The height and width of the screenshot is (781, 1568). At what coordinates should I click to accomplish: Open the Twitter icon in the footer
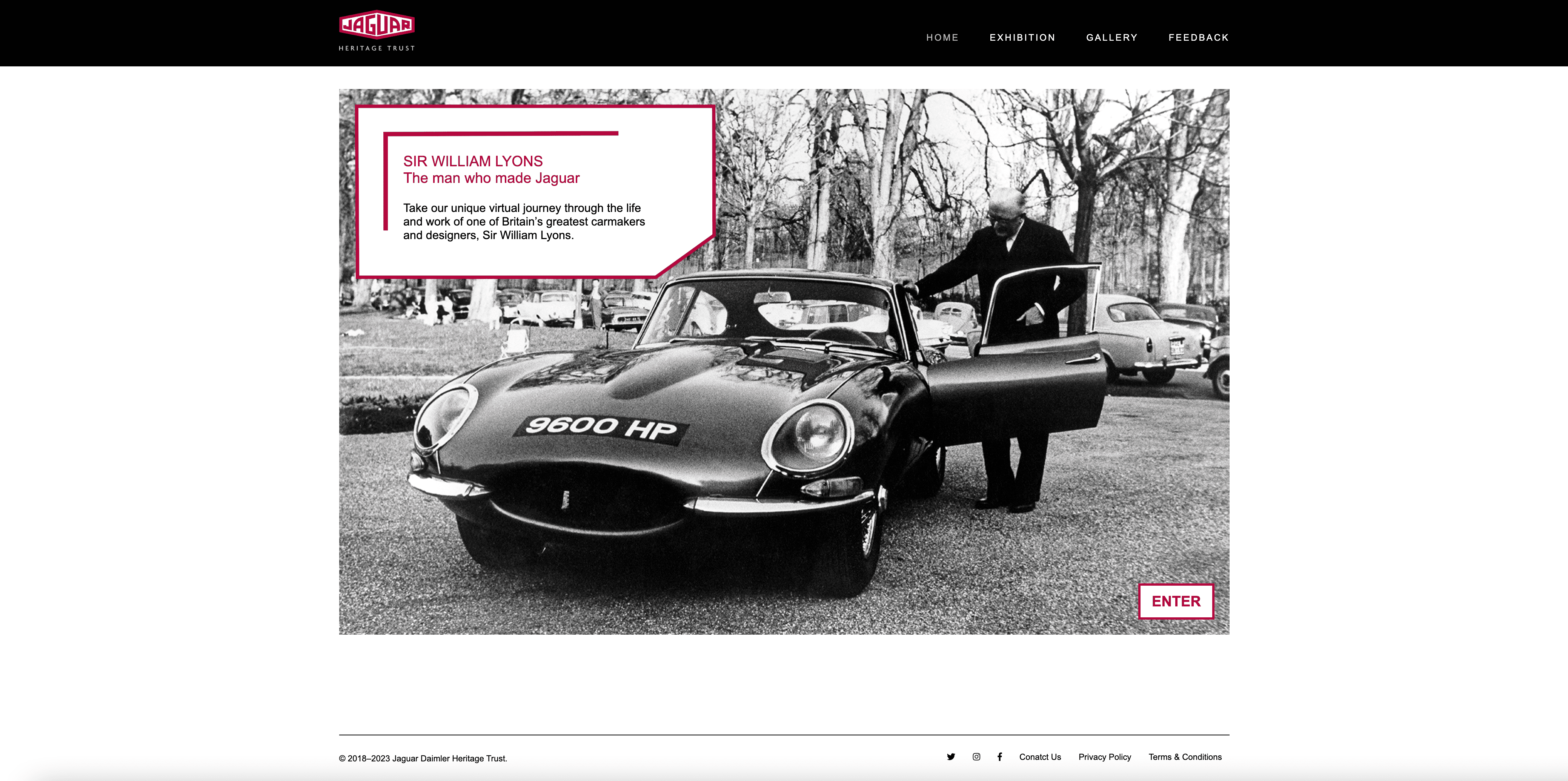(951, 756)
